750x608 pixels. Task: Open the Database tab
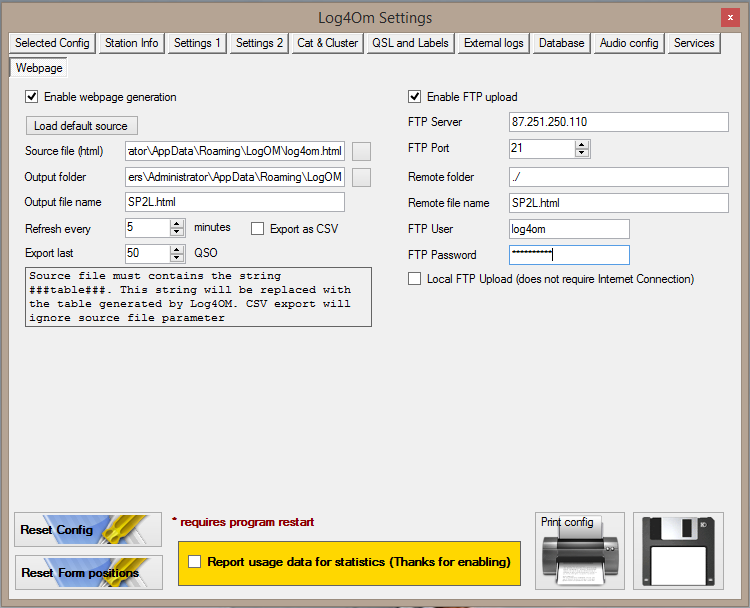click(562, 43)
